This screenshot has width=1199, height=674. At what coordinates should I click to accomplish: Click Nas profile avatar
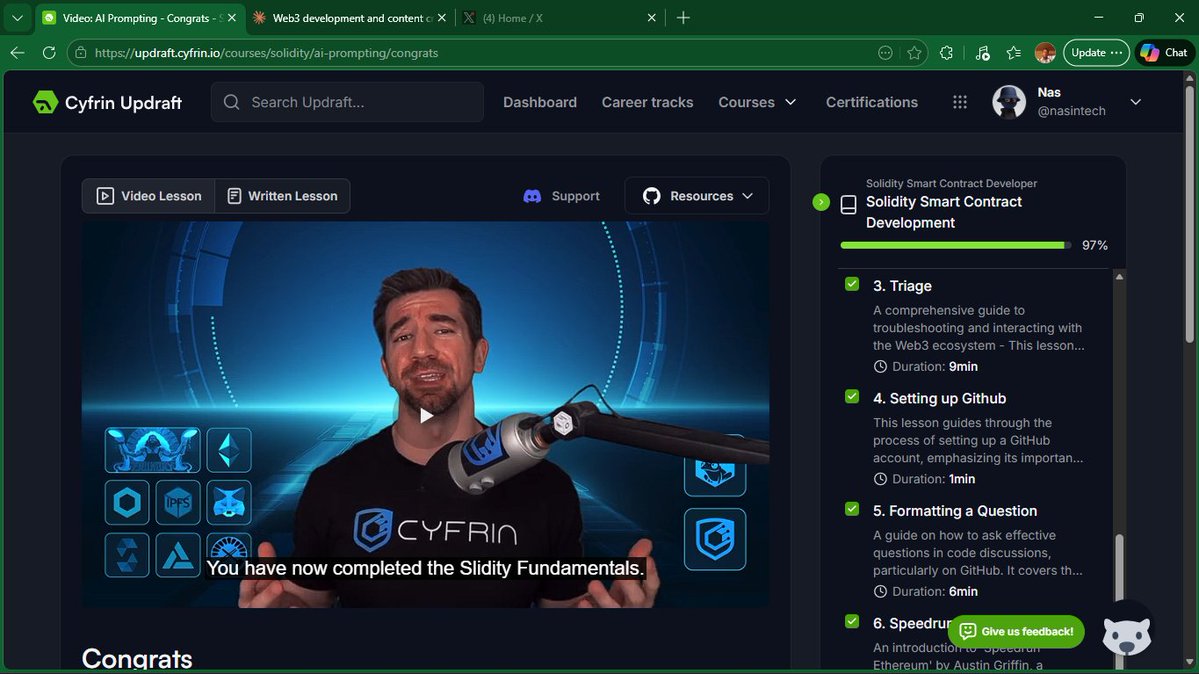coord(1009,102)
